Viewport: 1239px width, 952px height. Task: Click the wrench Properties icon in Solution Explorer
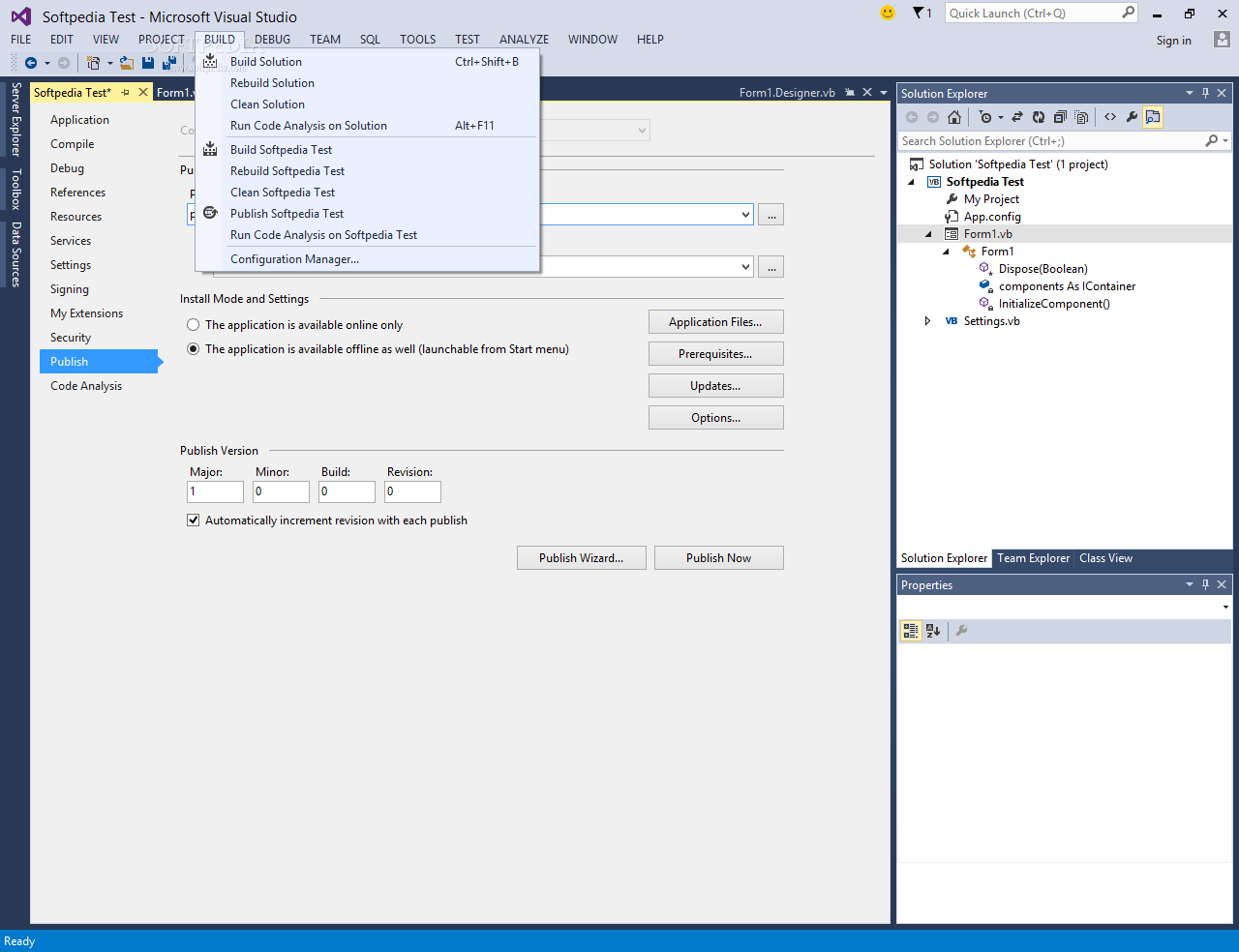coord(1132,117)
